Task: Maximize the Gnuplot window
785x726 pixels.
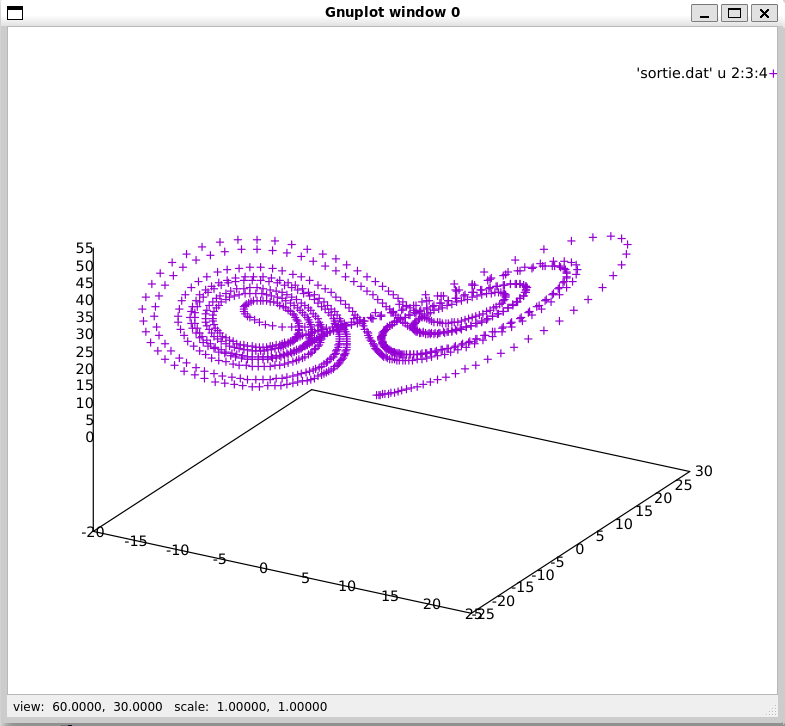Action: (x=734, y=12)
